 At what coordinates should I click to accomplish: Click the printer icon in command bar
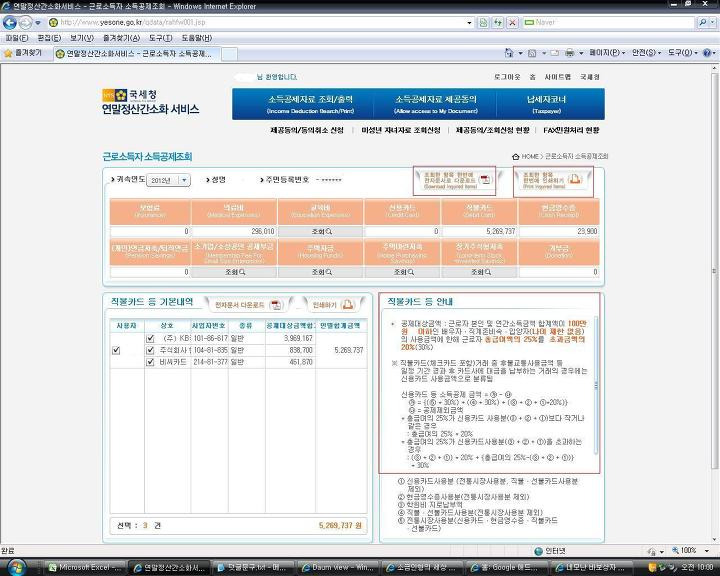click(569, 53)
